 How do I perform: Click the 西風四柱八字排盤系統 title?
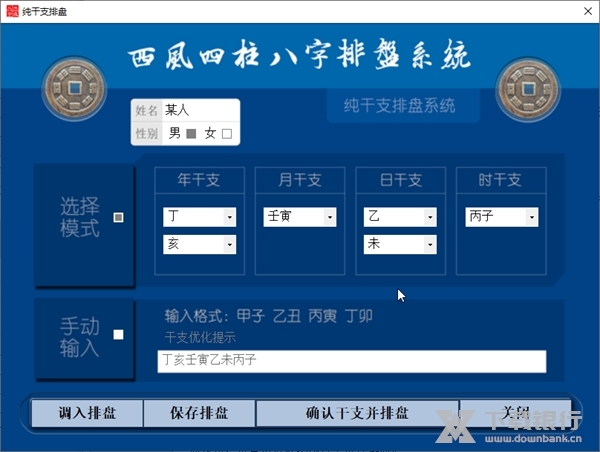point(299,55)
